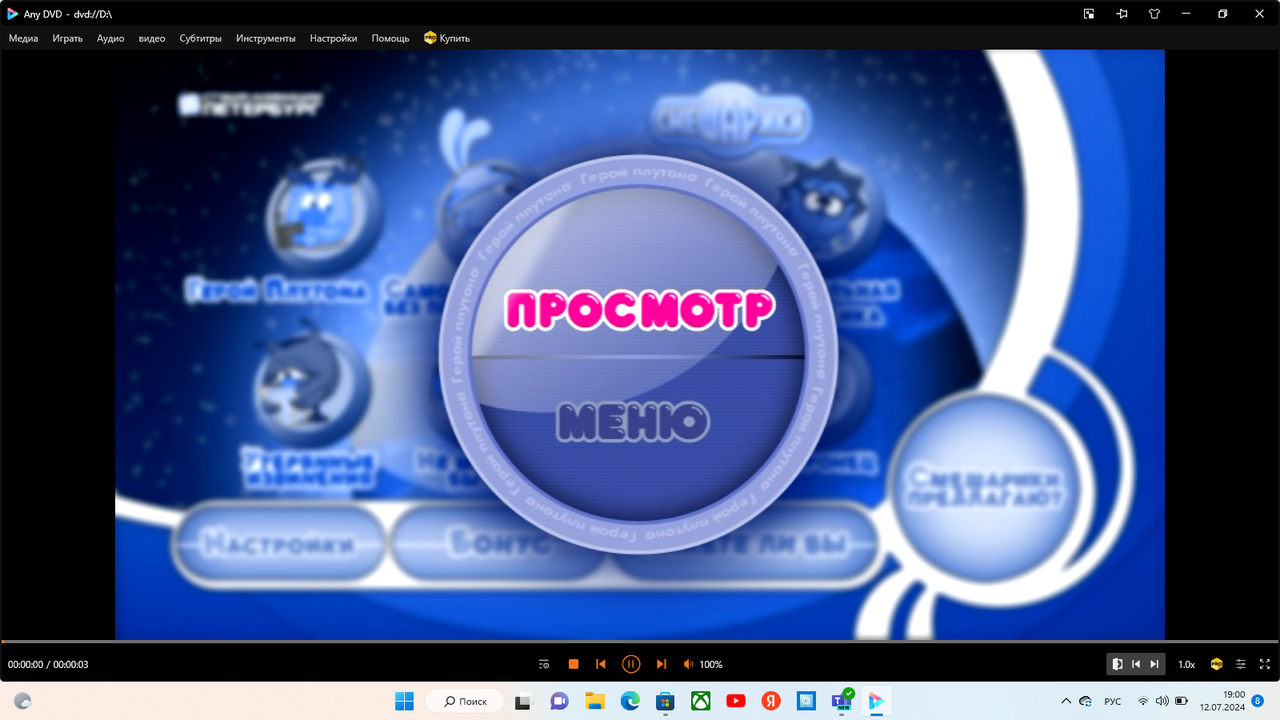Select ПРОСМОТР on the DVD menu
The height and width of the screenshot is (720, 1280).
[x=640, y=310]
